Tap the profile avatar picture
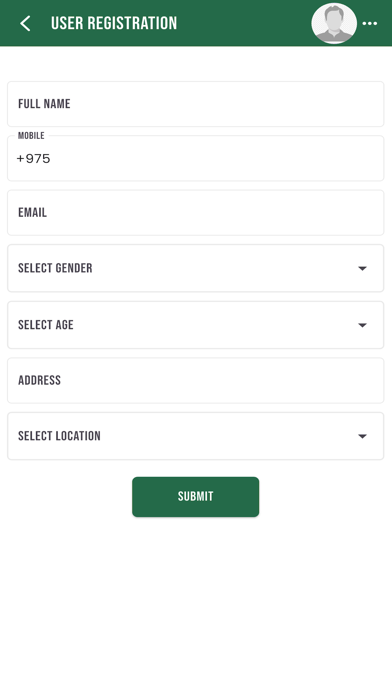 [334, 24]
